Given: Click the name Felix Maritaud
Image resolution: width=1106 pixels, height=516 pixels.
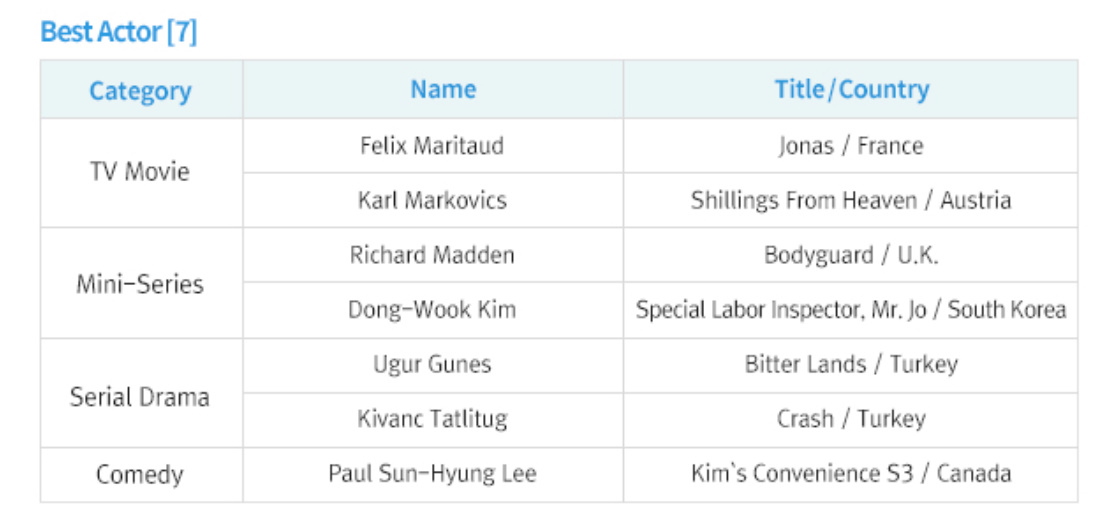Looking at the screenshot, I should click(432, 146).
